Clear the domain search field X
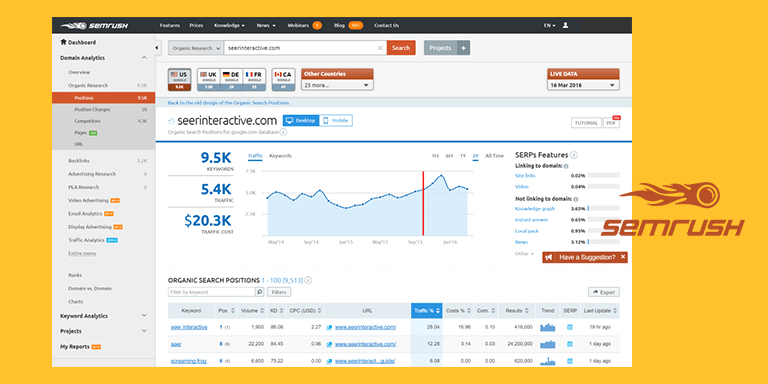This screenshot has height=384, width=768. [380, 48]
